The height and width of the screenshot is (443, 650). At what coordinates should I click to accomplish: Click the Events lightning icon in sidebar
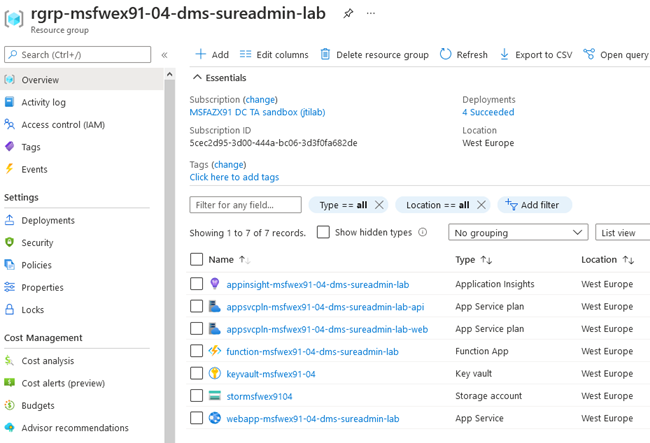9,169
